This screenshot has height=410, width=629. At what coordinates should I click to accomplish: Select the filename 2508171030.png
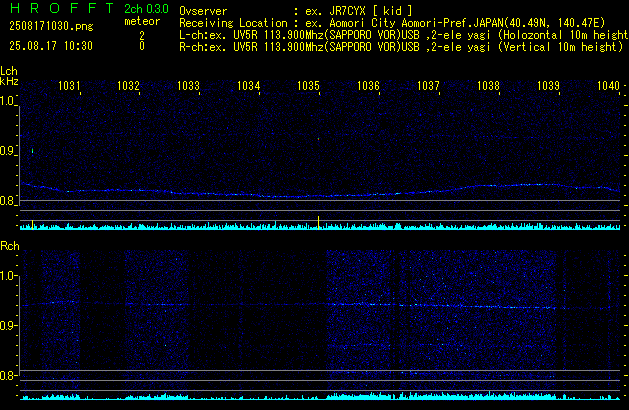click(51, 26)
